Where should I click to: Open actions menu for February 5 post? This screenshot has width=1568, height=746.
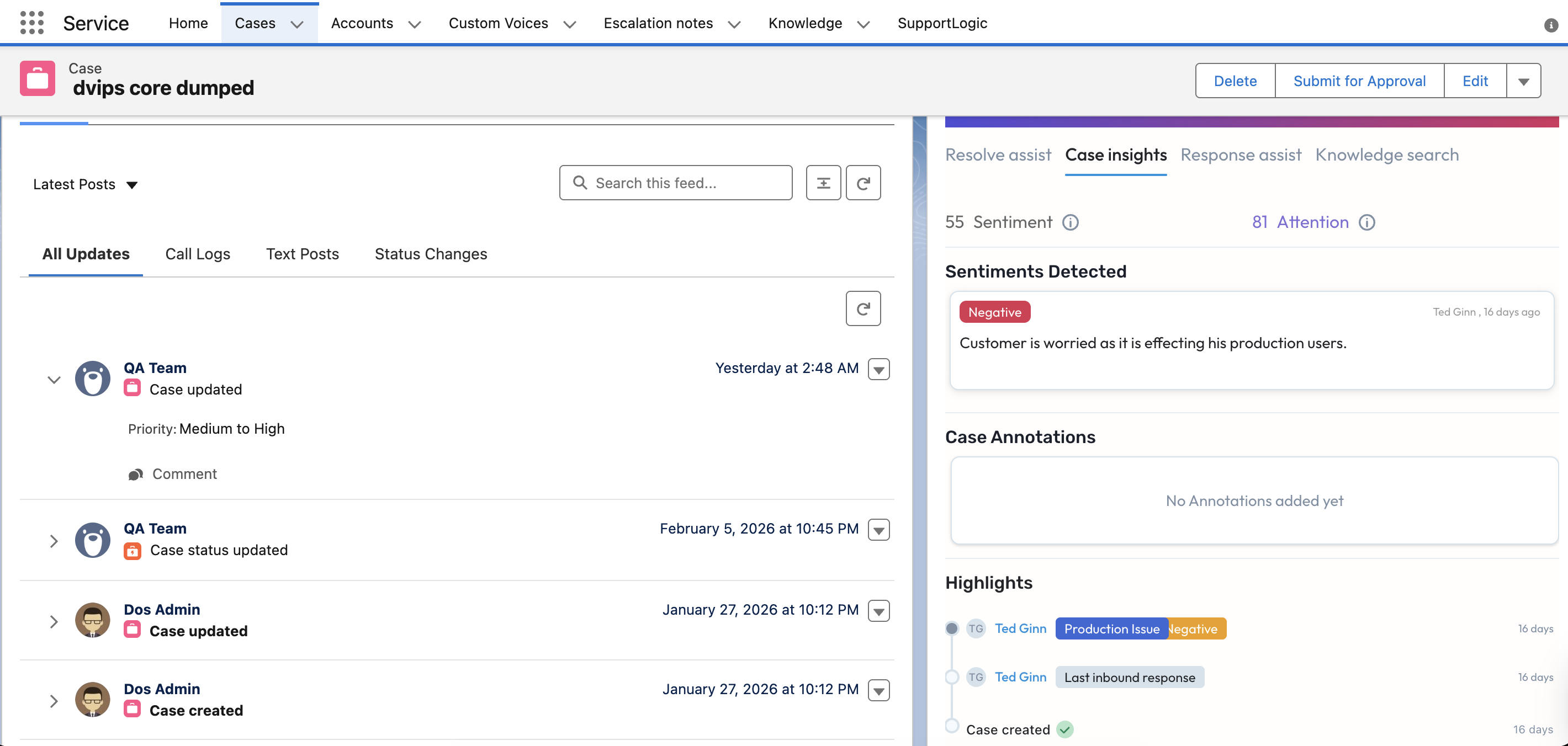878,530
